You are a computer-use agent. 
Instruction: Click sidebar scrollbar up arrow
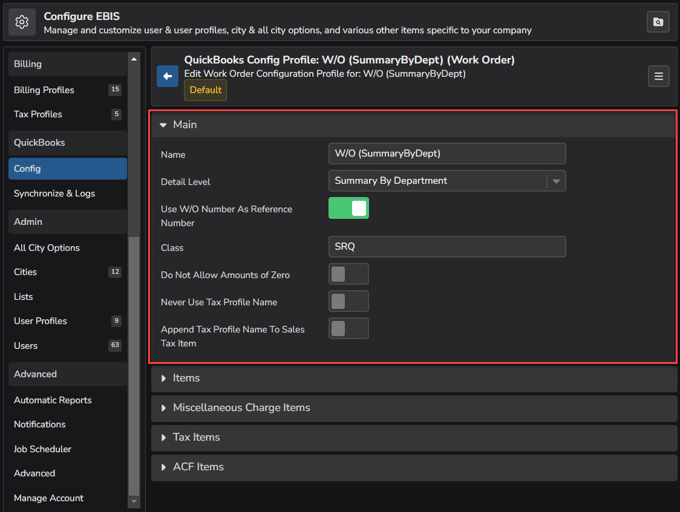(134, 59)
